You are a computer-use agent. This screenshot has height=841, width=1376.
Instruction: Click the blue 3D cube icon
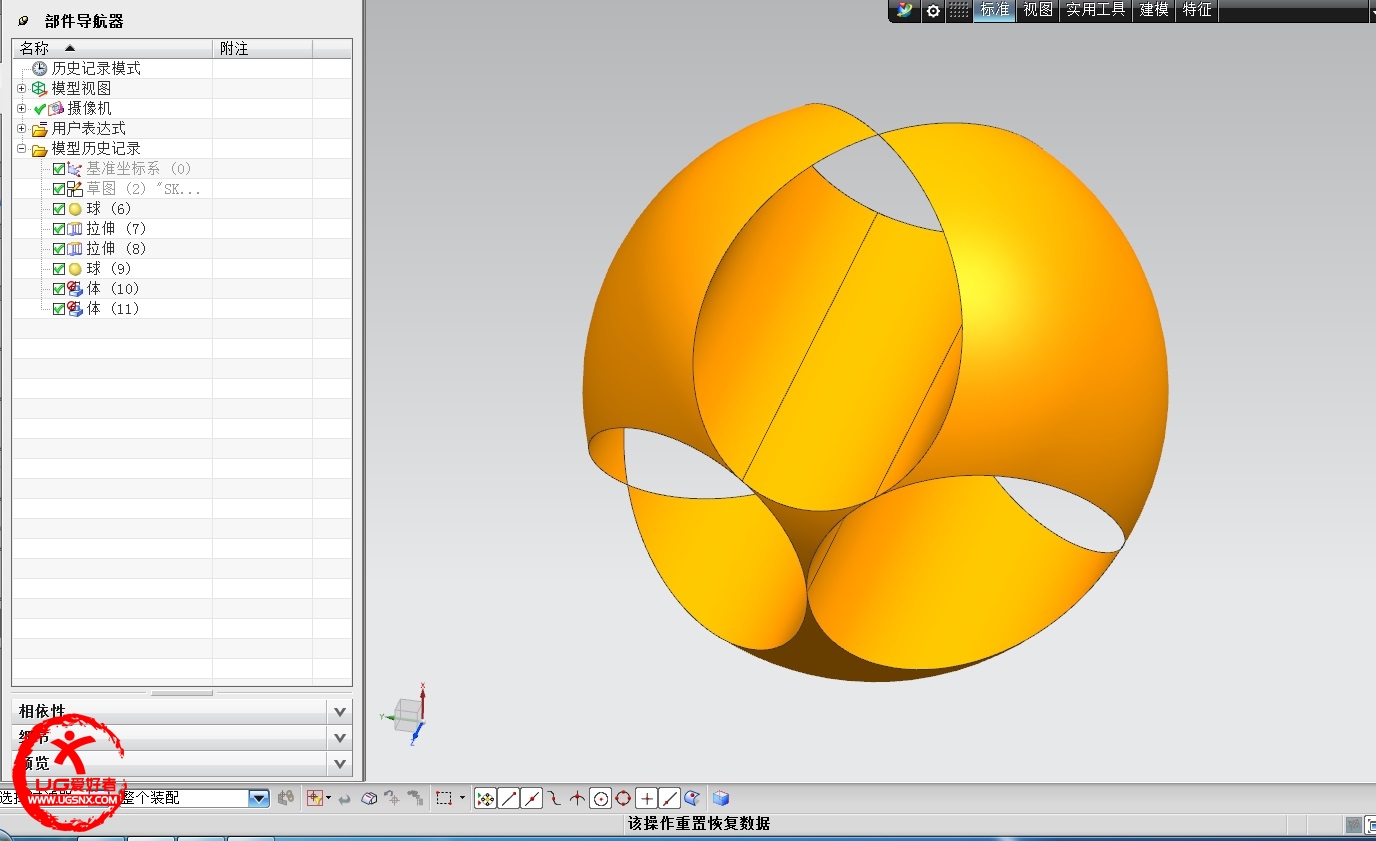(721, 798)
